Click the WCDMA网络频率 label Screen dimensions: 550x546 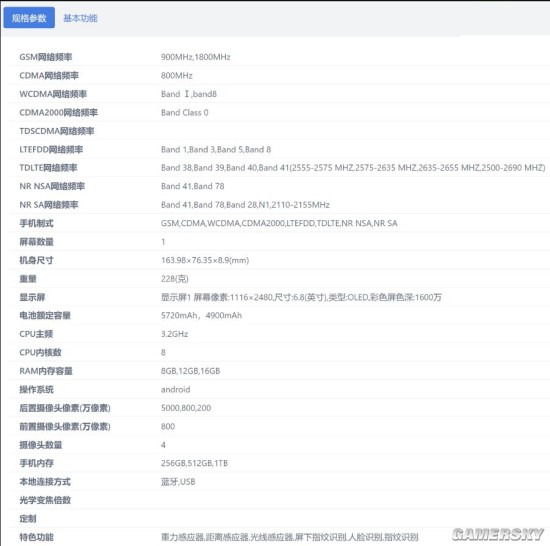(x=53, y=94)
